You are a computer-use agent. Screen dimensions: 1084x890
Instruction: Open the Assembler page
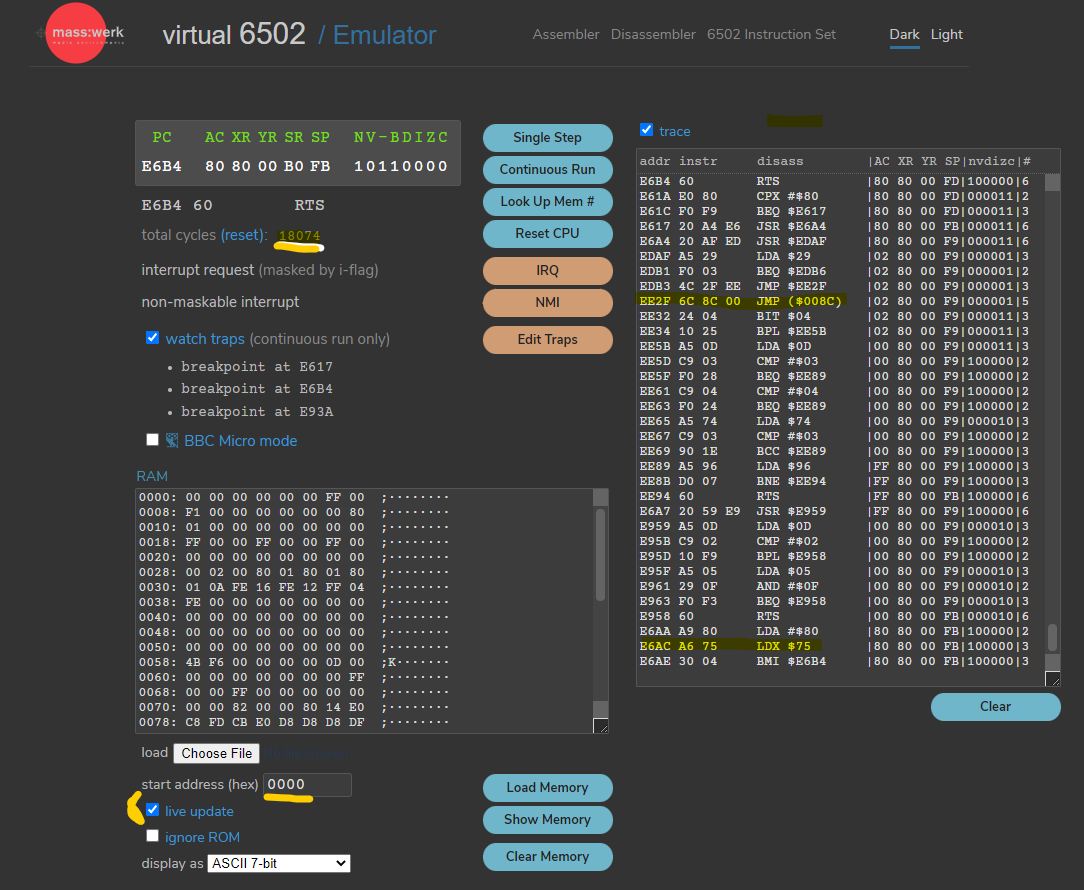click(566, 34)
